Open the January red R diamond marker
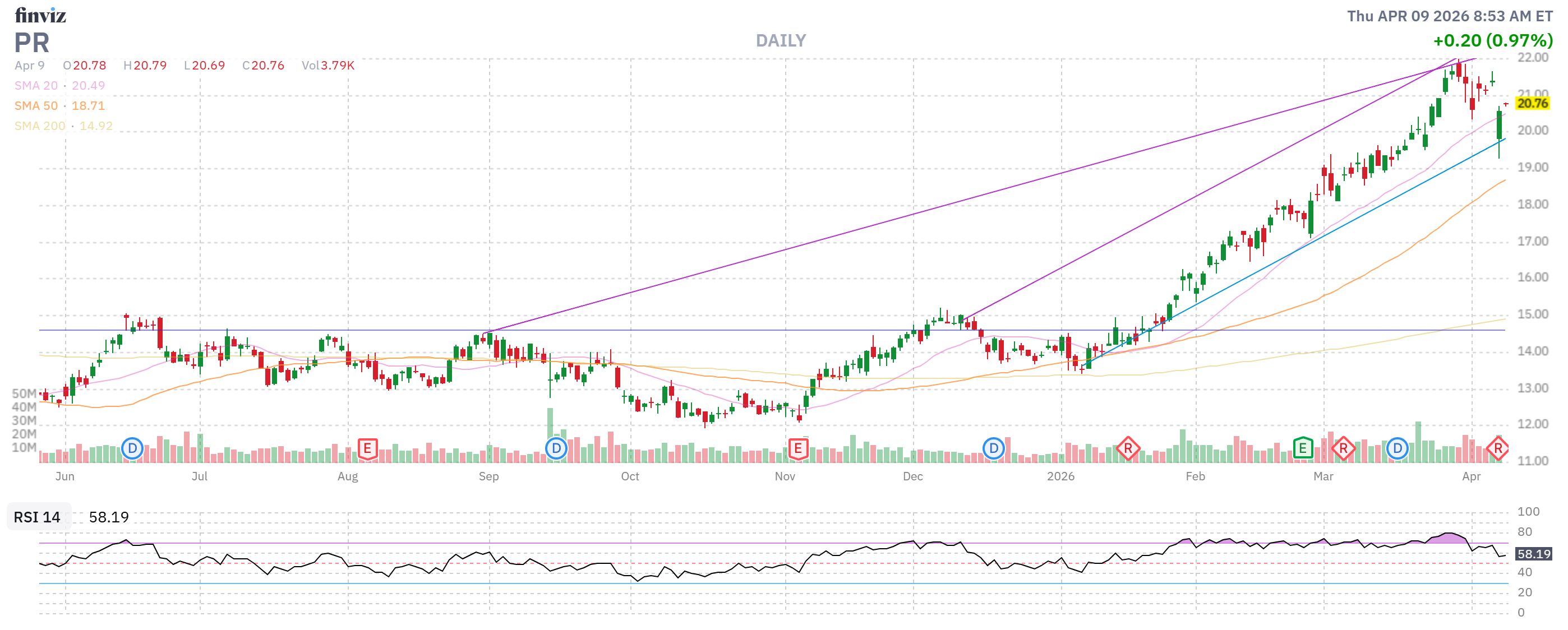Screen dimensions: 1568x630 1128,449
